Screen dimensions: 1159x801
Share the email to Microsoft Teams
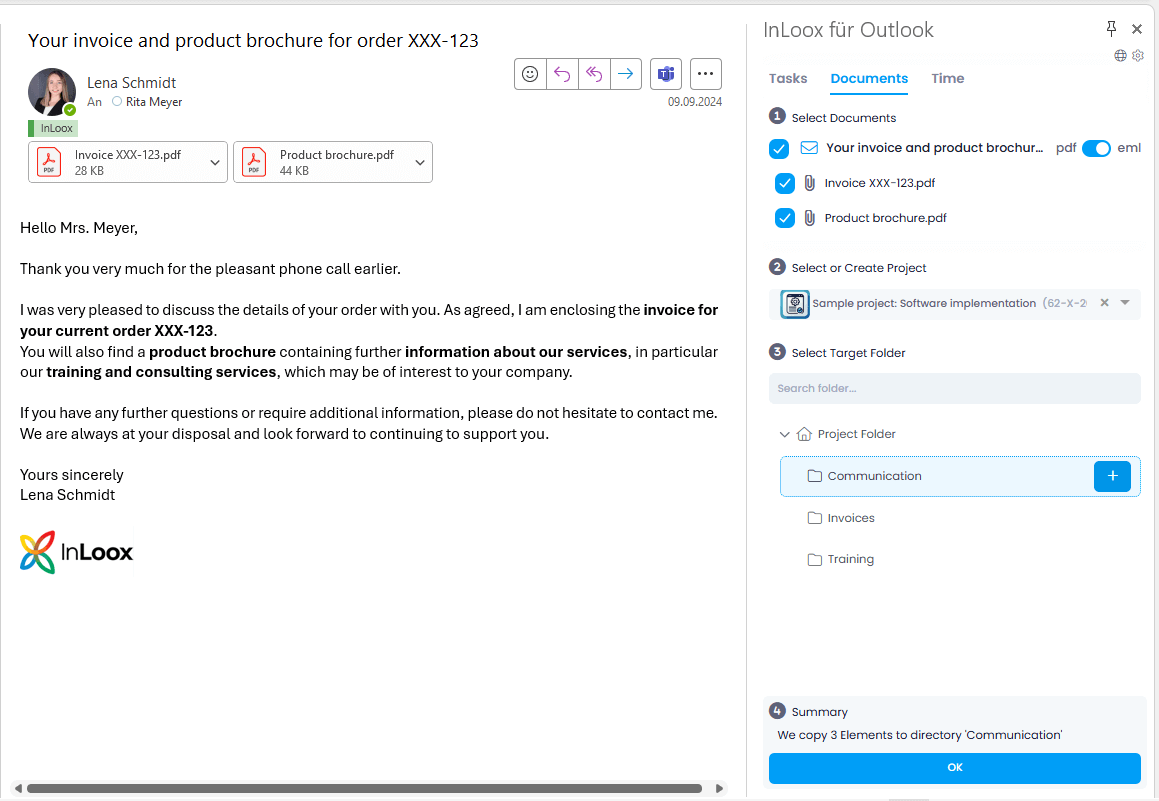(666, 73)
